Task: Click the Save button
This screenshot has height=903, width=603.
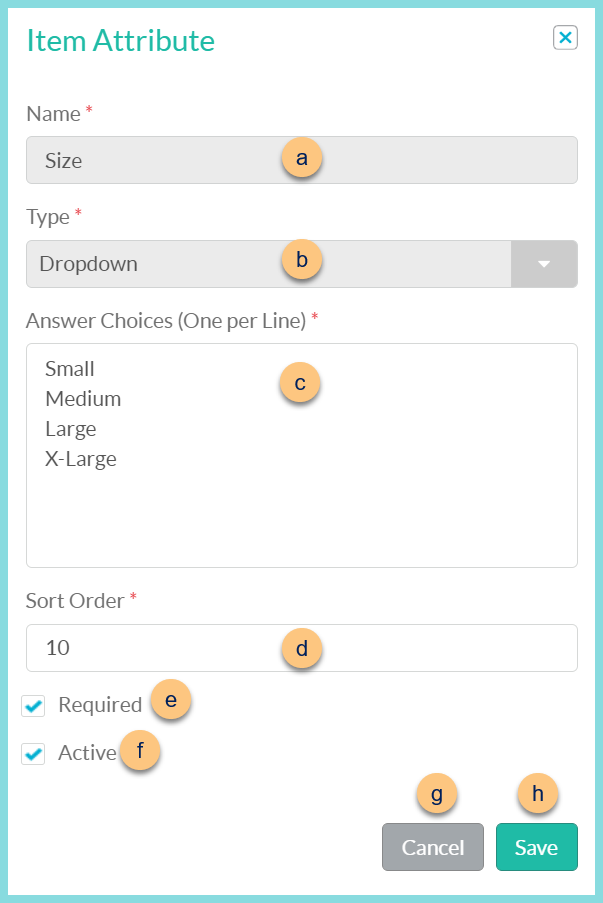Action: [536, 846]
